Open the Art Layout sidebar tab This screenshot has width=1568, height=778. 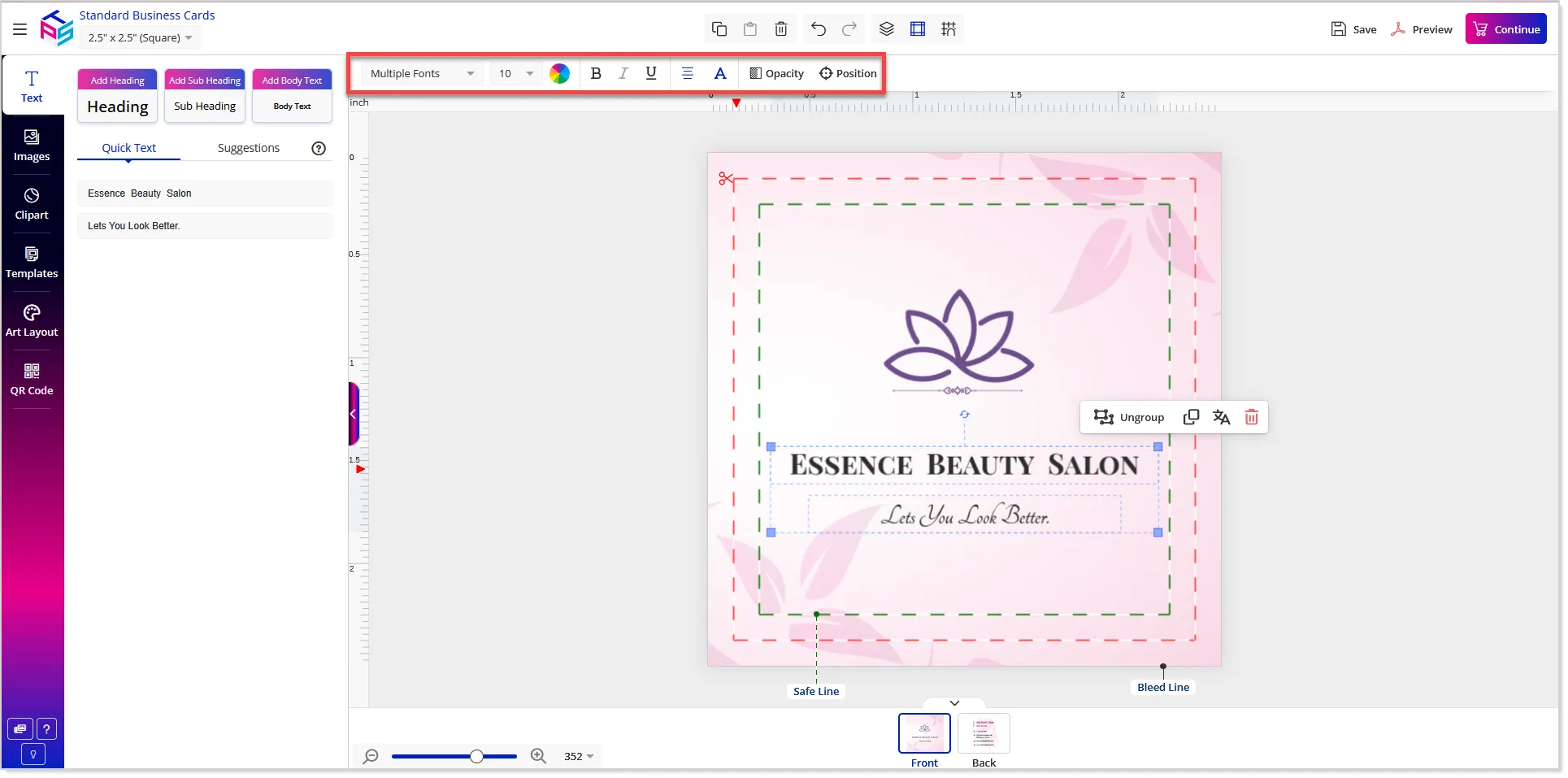[32, 321]
